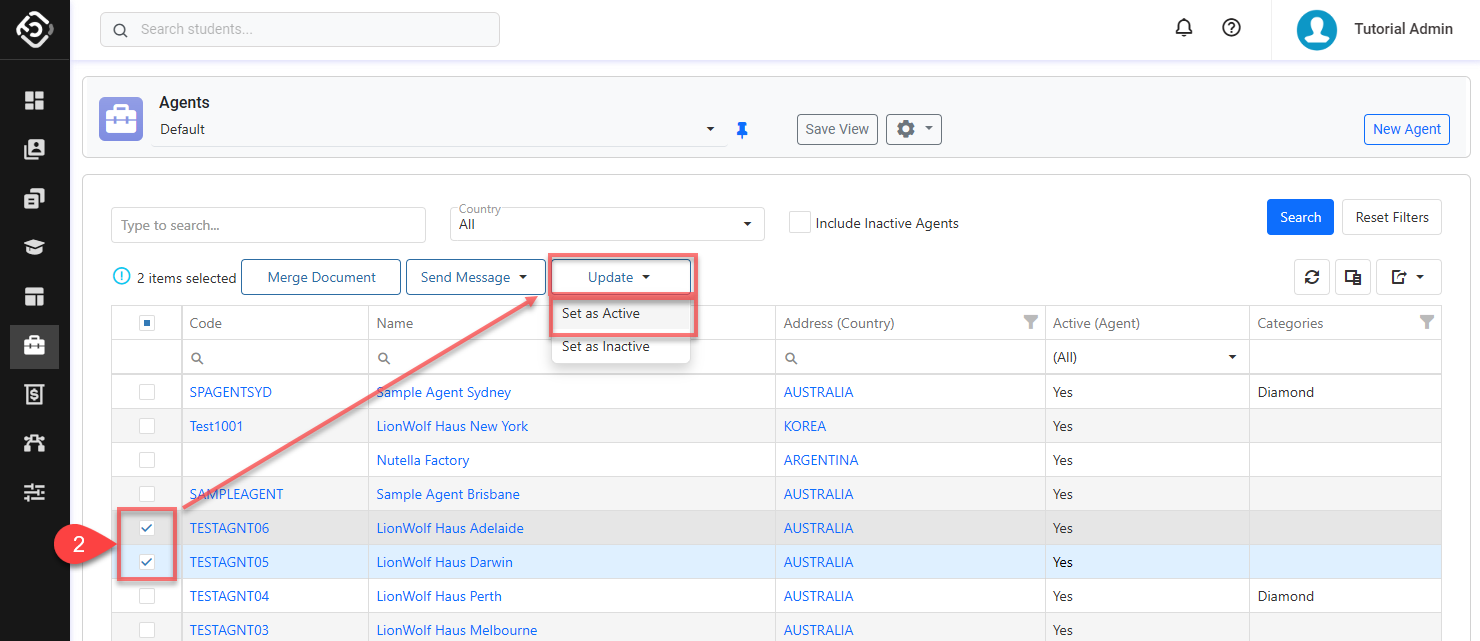Viewport: 1480px width, 641px height.
Task: Open the Send Message dropdown
Action: (x=475, y=277)
